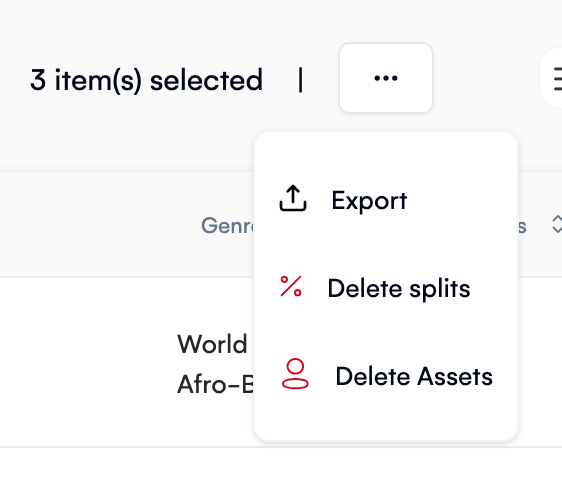The height and width of the screenshot is (486, 562).
Task: Click the red person icon for Delete Assets
Action: point(295,374)
